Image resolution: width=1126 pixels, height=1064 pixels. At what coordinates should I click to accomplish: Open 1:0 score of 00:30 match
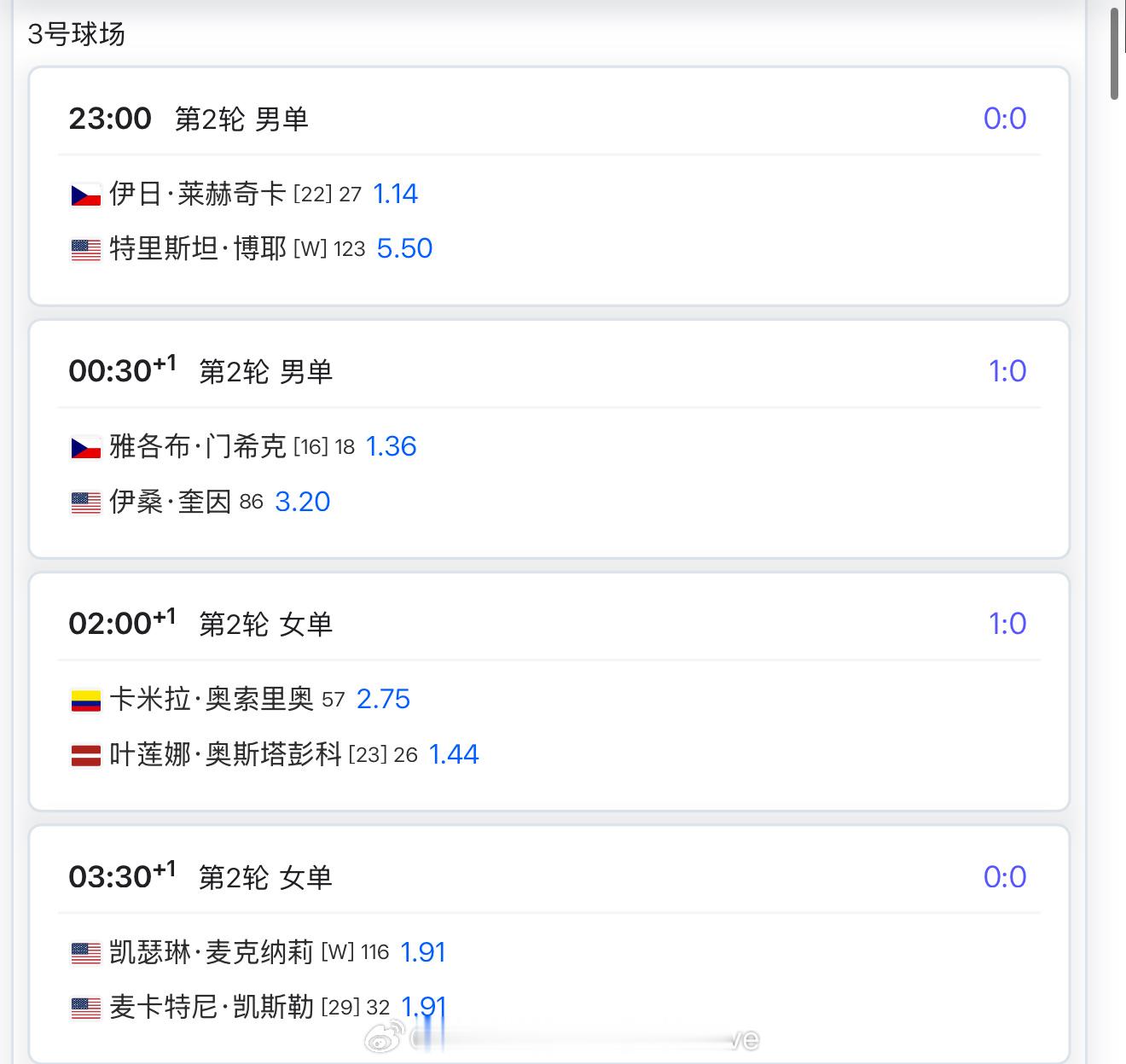pos(1007,370)
